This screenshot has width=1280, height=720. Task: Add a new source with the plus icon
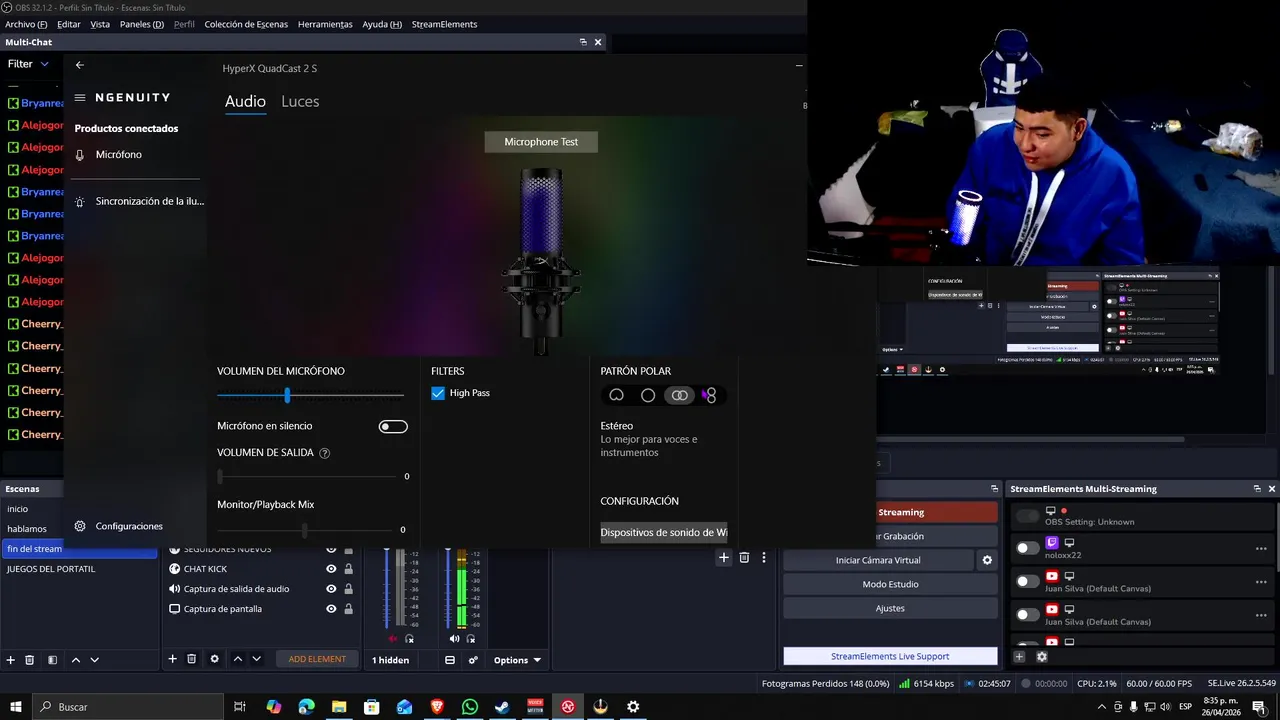(172, 659)
